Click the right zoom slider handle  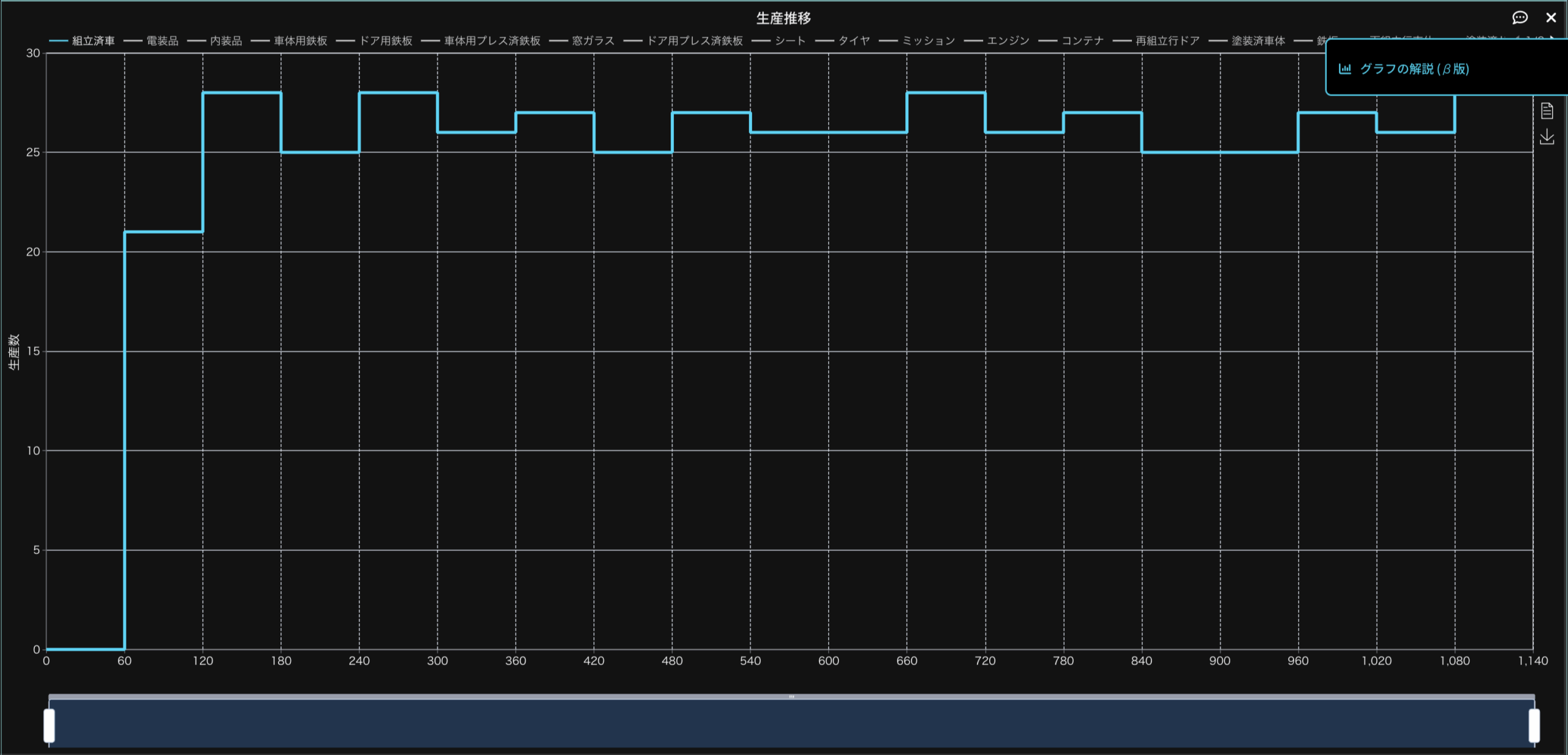tap(1534, 725)
